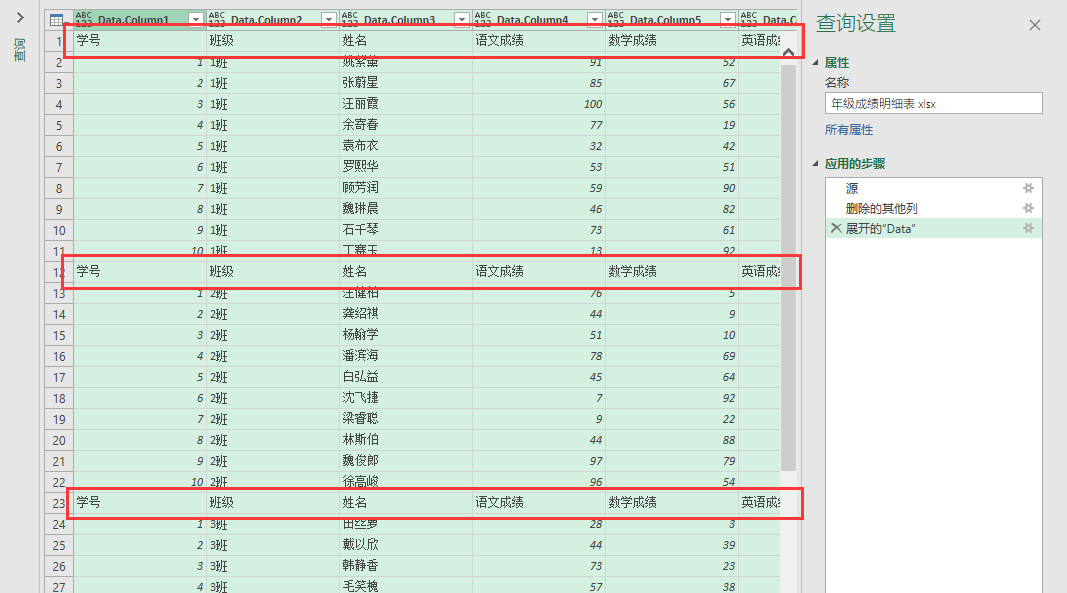This screenshot has width=1067, height=593.
Task: Open filter dropdown for Data.Column2
Action: (328, 19)
